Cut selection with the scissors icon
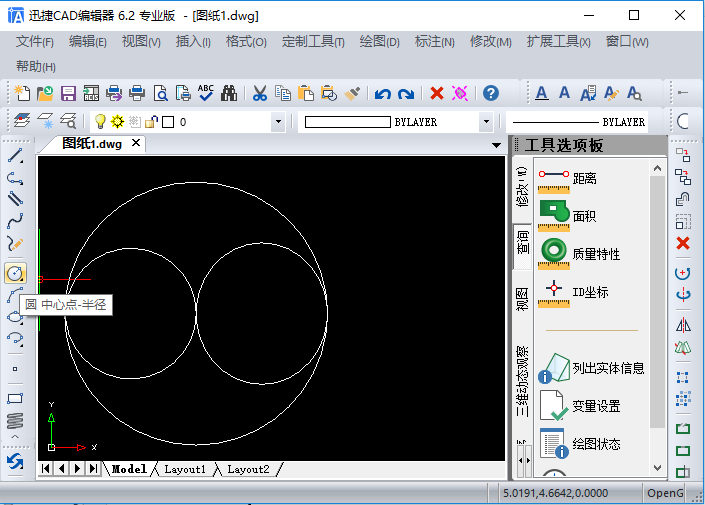This screenshot has height=505, width=705. [260, 93]
